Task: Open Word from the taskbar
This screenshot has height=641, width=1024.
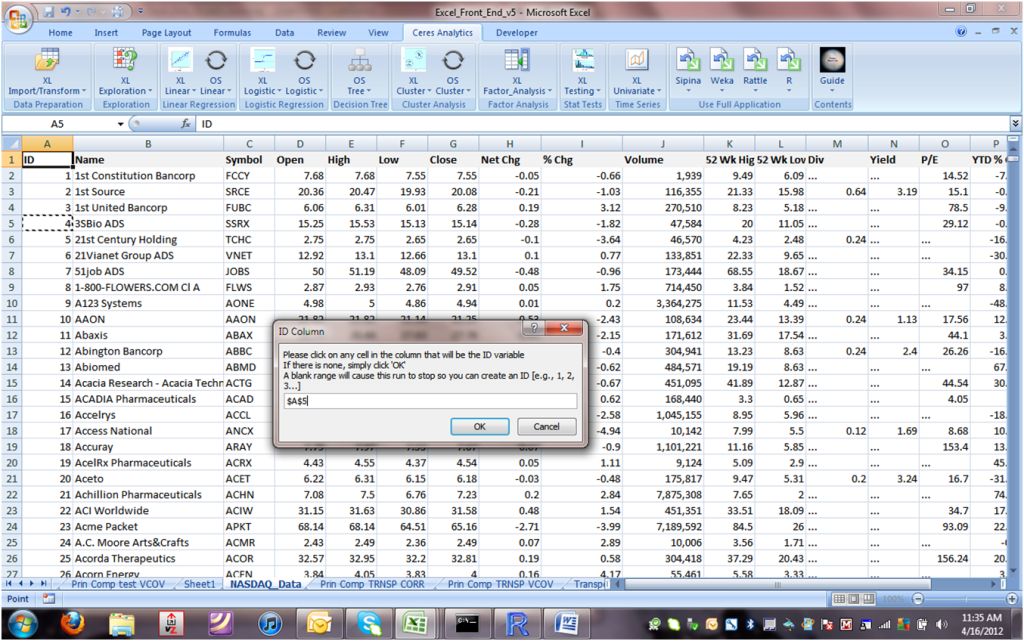Action: point(566,625)
